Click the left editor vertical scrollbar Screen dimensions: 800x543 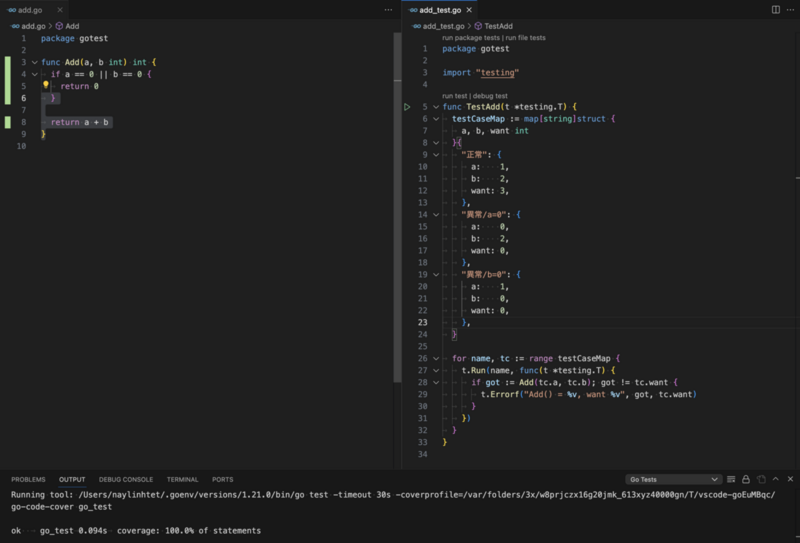(x=397, y=207)
